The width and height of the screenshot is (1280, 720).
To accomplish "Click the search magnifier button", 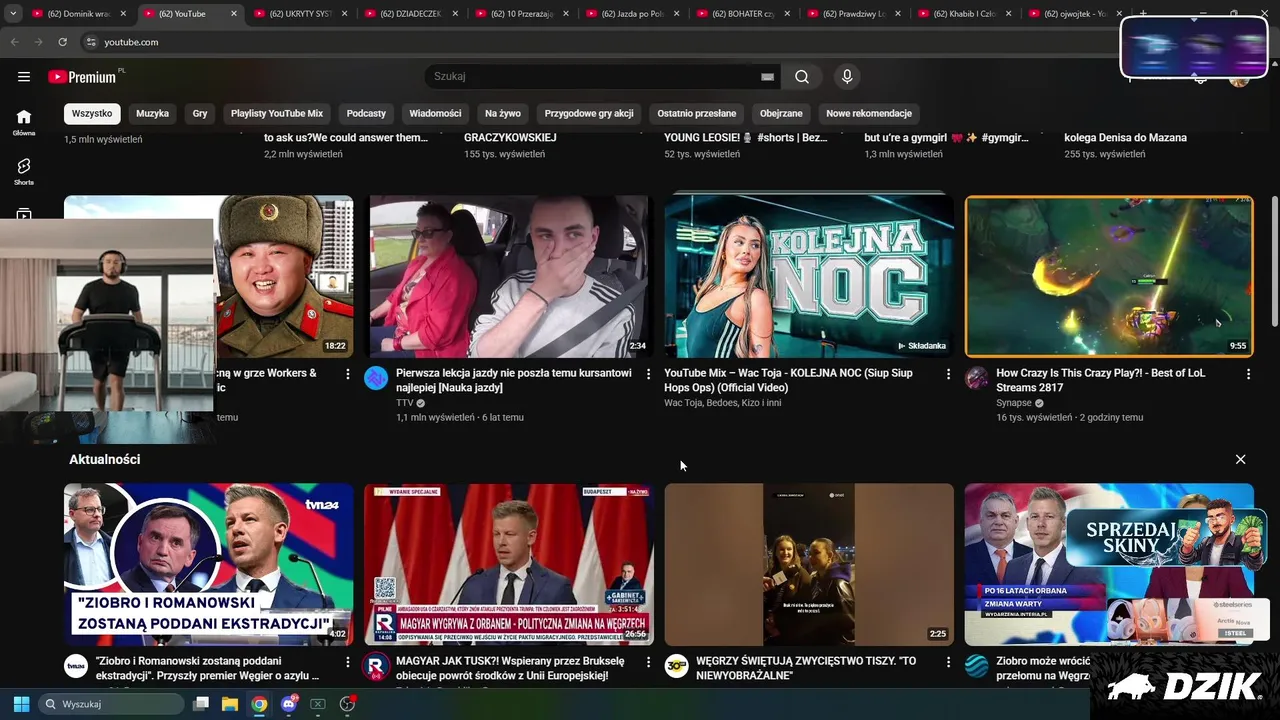I will [x=802, y=77].
